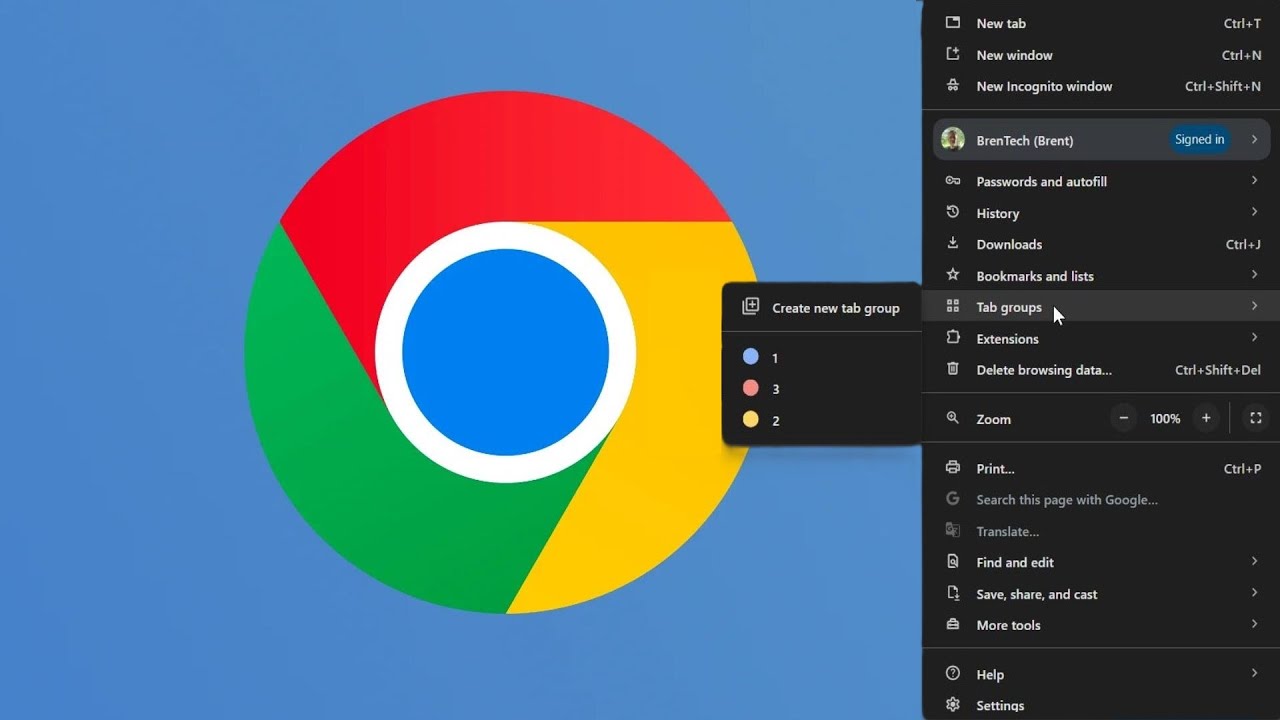The image size is (1280, 720).
Task: Click tab group label 1
Action: (774, 358)
